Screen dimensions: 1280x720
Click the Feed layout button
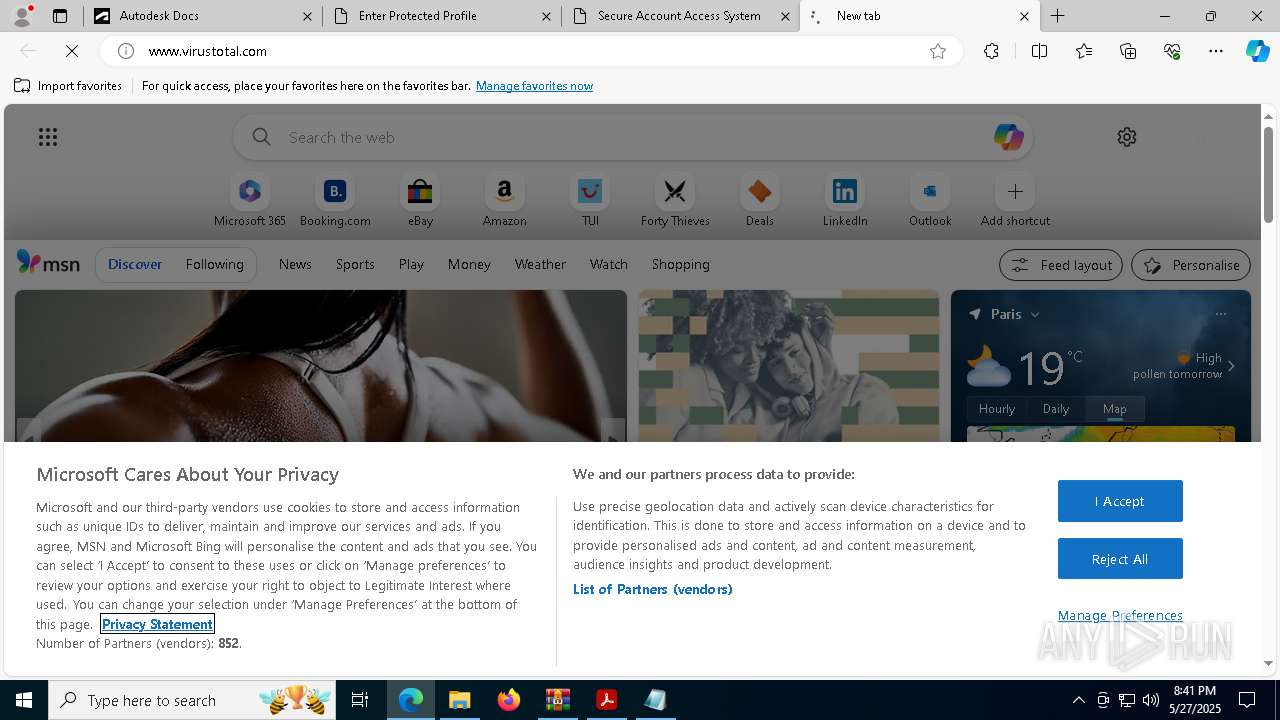tap(1061, 265)
